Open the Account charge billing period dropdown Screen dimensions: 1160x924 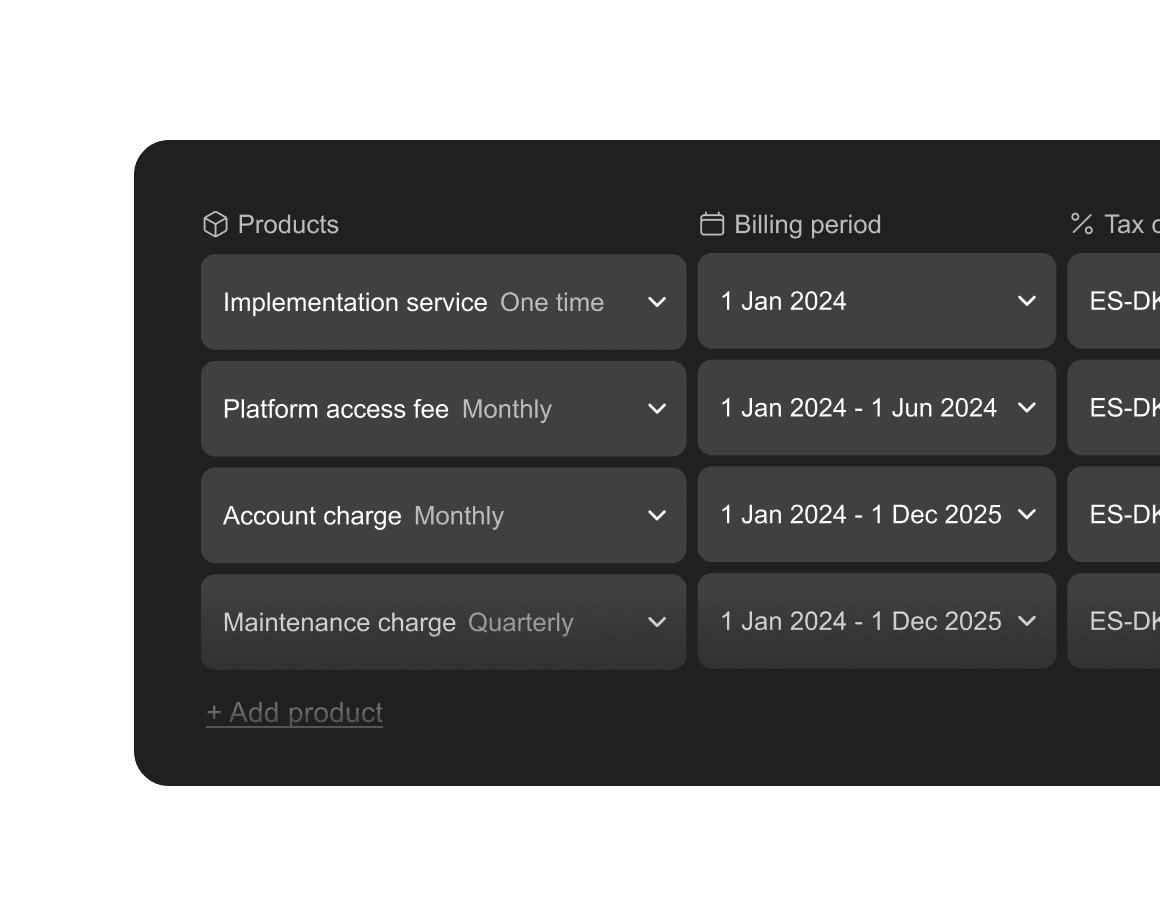click(860, 515)
